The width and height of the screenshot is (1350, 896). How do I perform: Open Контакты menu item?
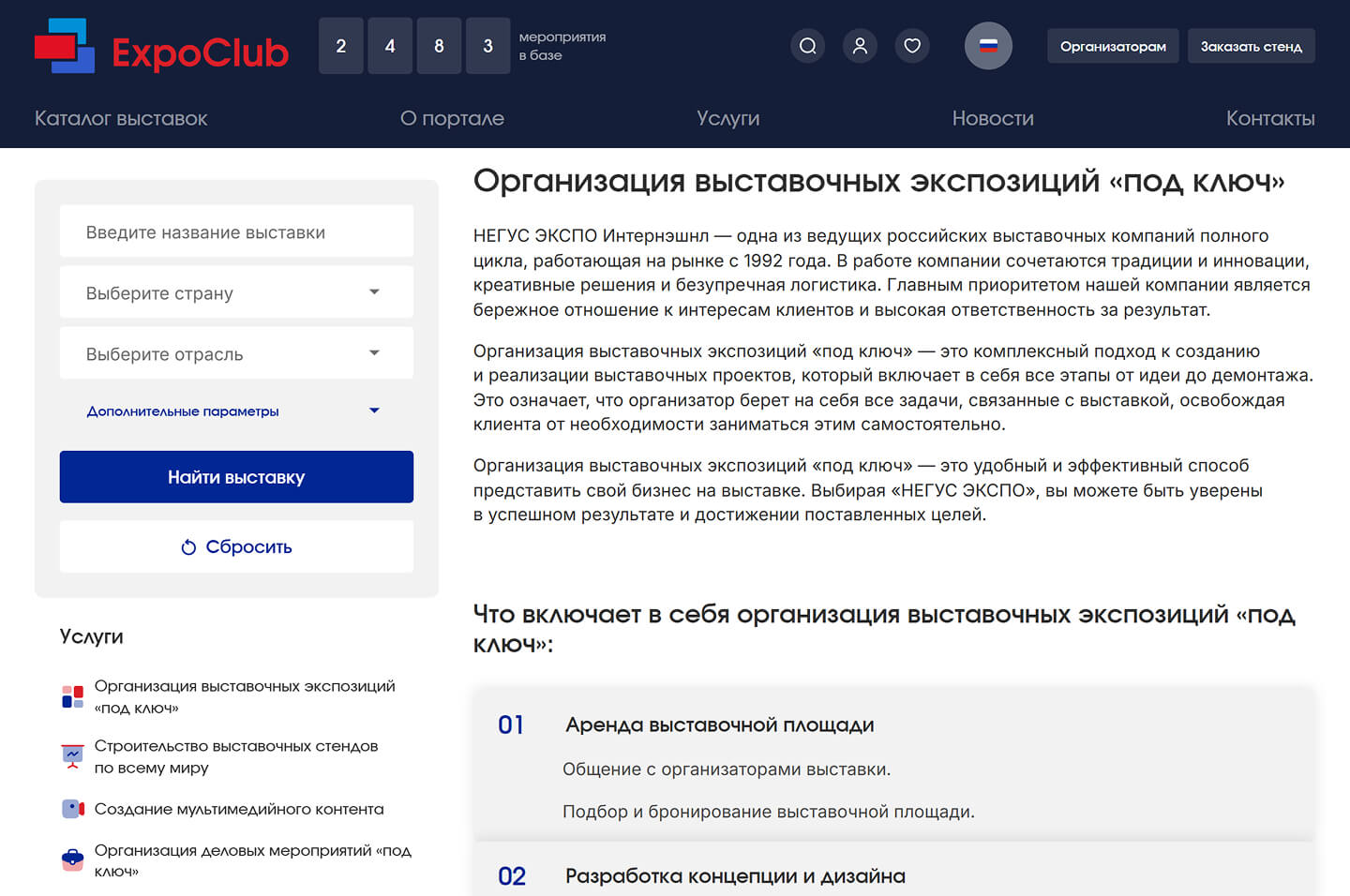[x=1270, y=118]
